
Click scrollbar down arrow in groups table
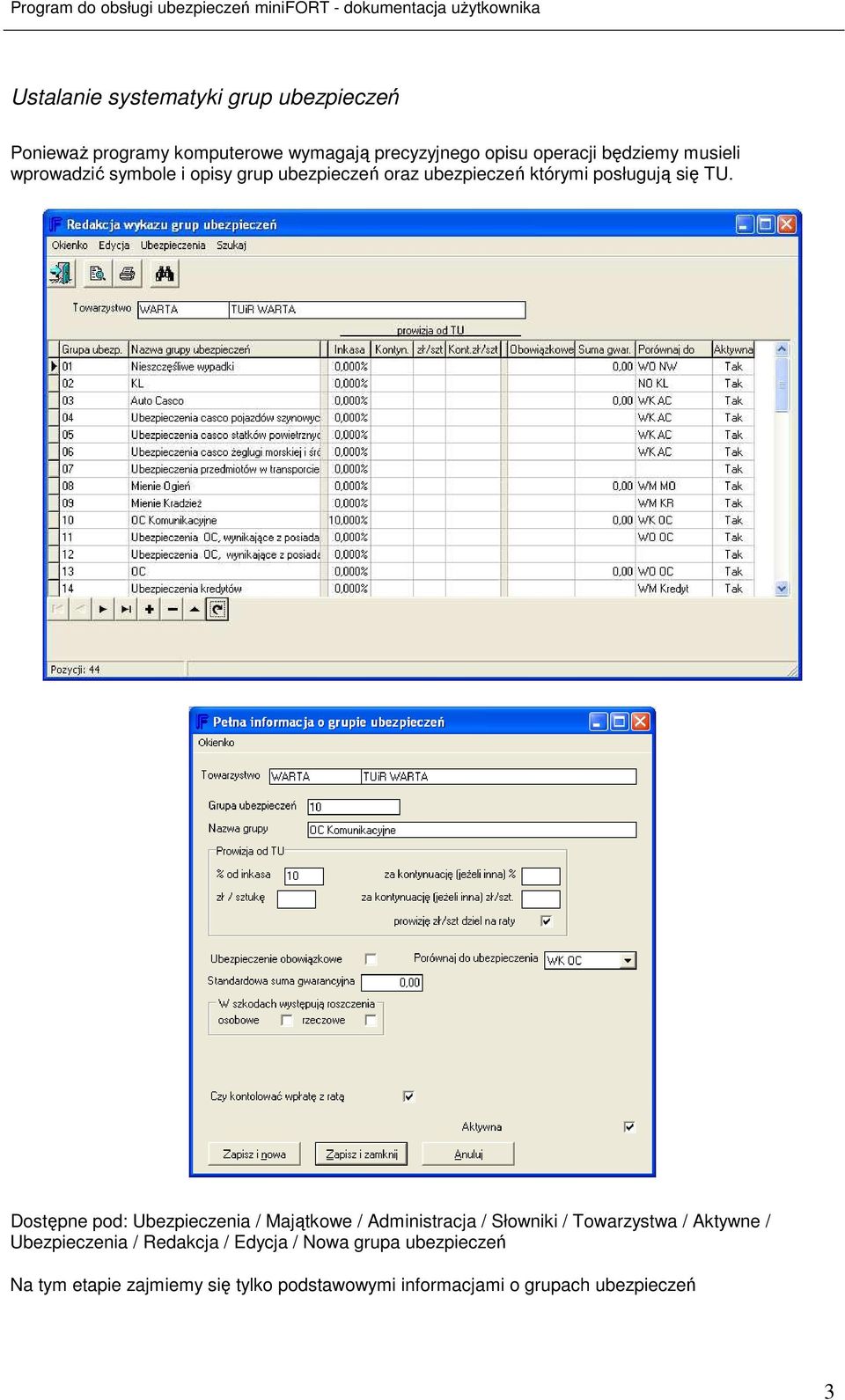click(782, 589)
